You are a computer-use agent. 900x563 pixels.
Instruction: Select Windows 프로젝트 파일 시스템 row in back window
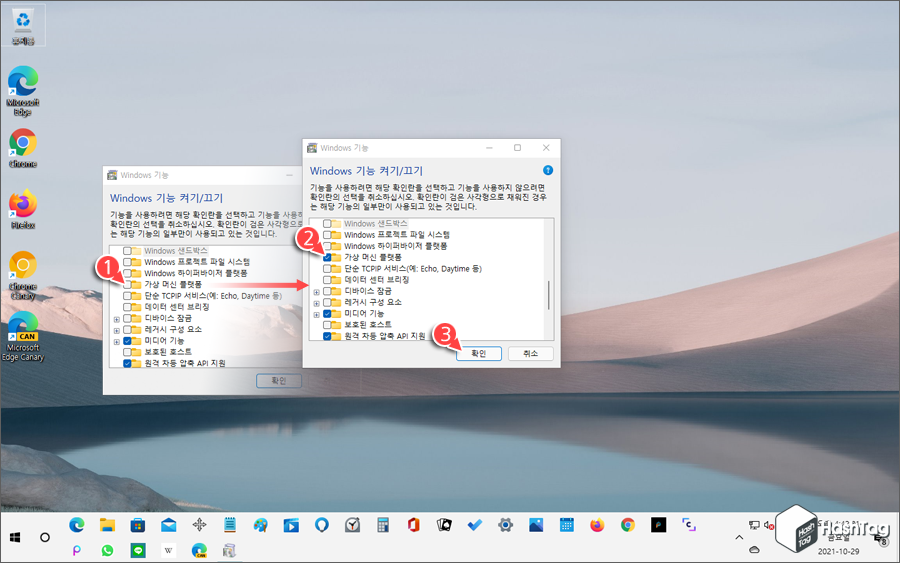point(197,262)
